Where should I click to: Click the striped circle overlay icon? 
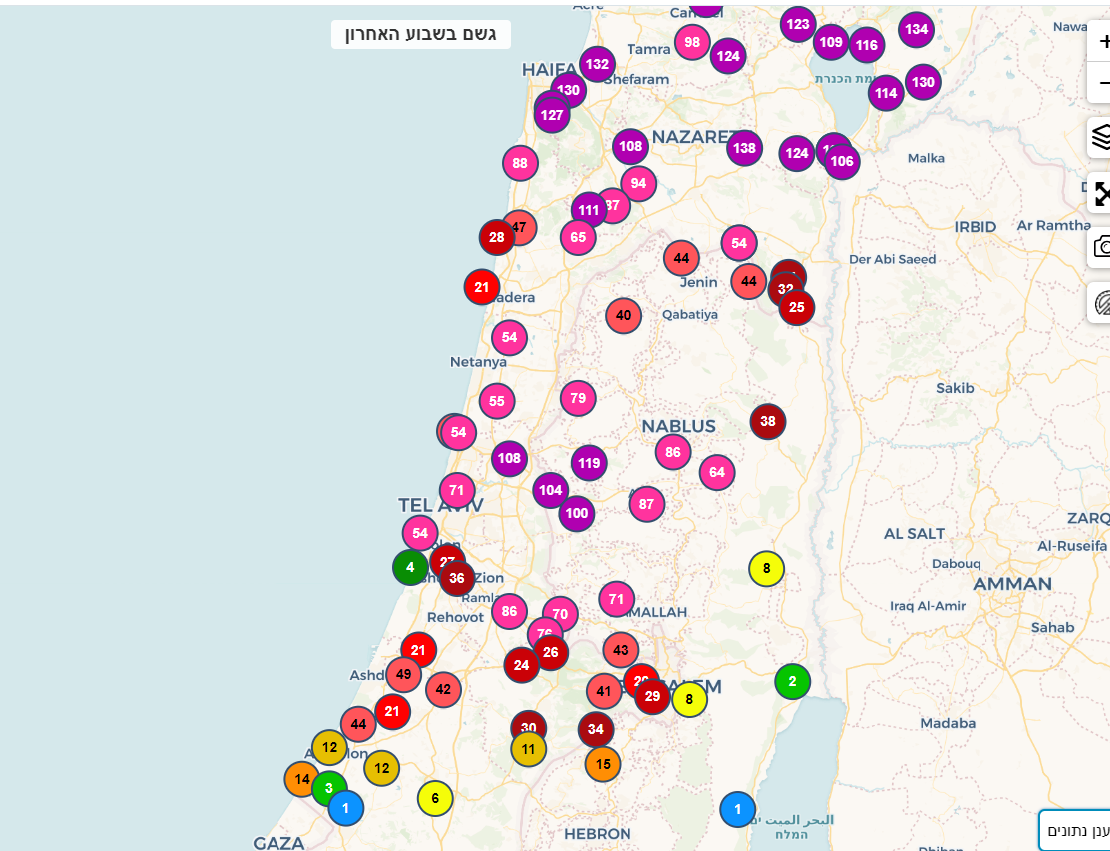tap(1101, 302)
